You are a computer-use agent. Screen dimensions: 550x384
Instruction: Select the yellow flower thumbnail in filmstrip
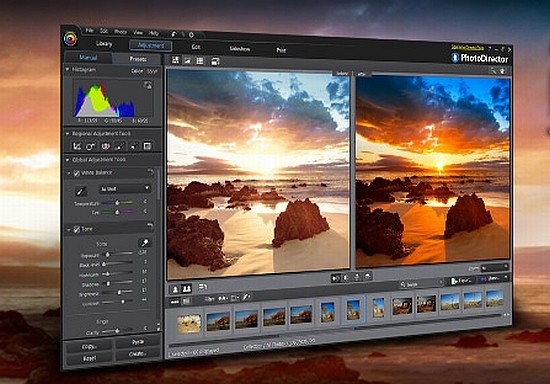click(x=189, y=324)
